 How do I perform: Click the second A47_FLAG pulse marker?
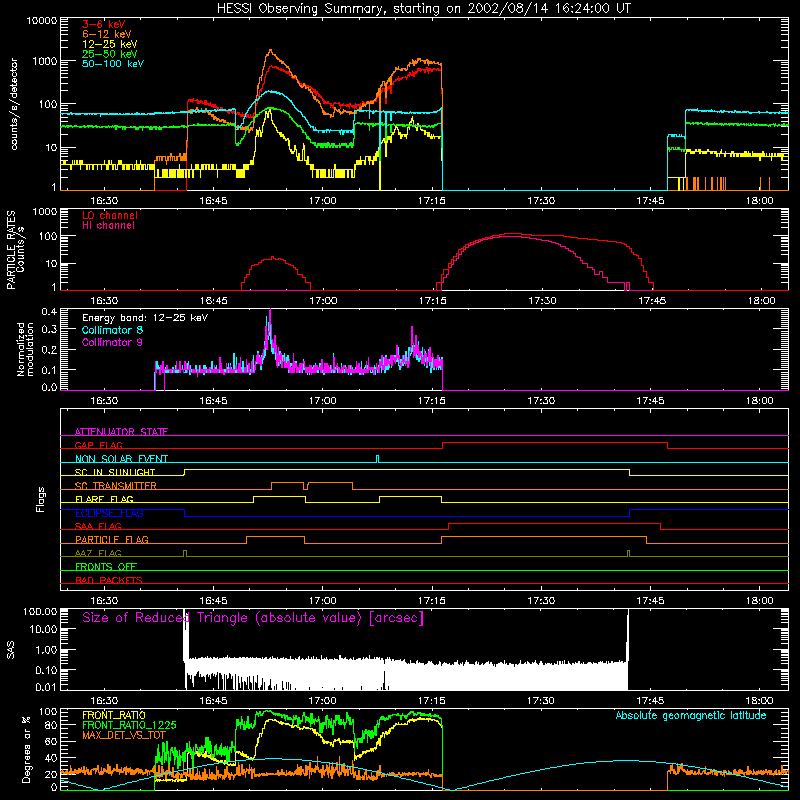point(629,553)
